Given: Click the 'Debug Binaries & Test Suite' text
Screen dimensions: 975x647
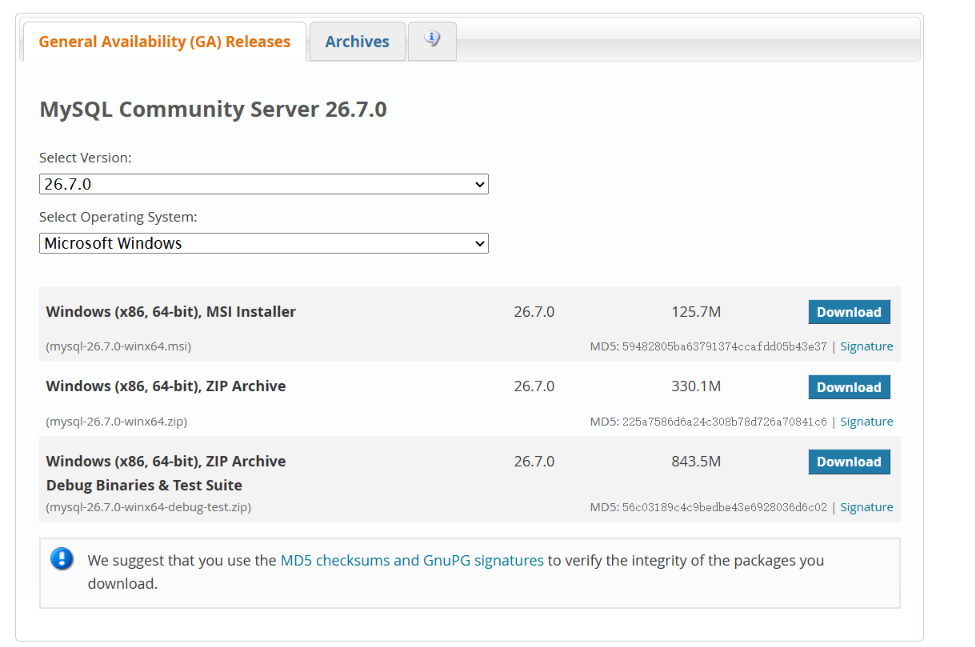Looking at the screenshot, I should (144, 485).
